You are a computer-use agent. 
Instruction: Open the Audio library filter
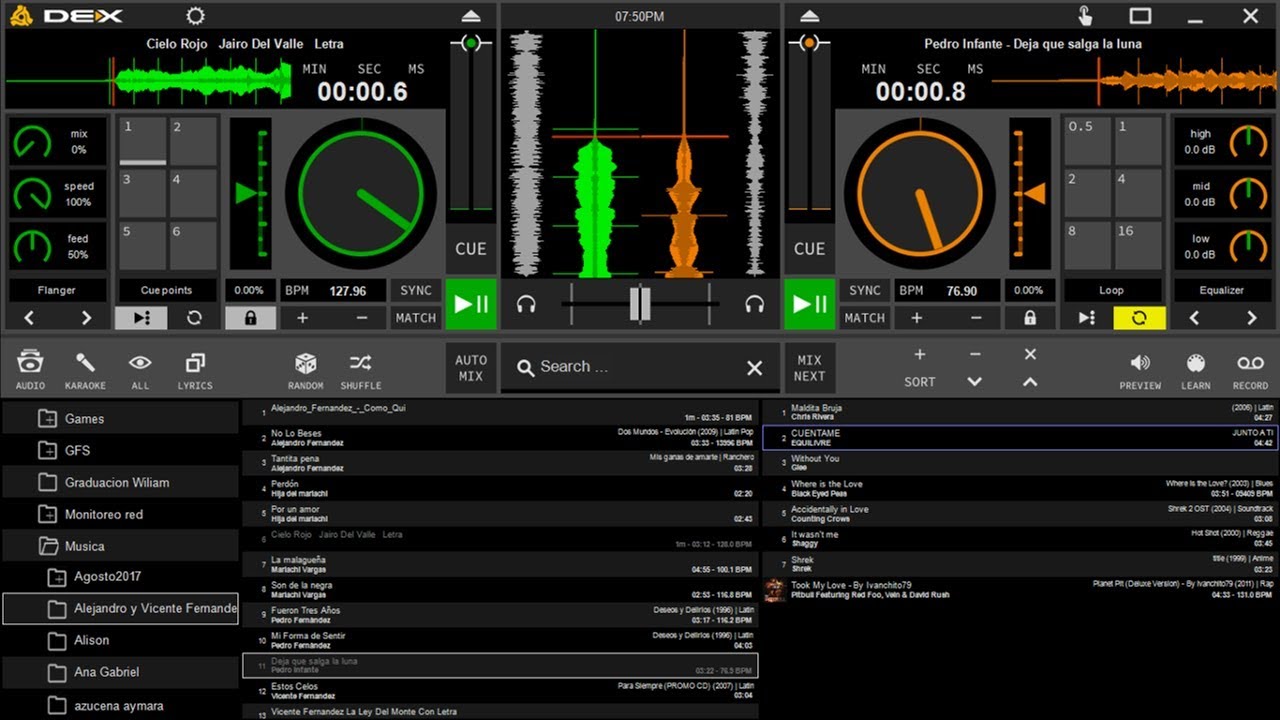point(30,368)
